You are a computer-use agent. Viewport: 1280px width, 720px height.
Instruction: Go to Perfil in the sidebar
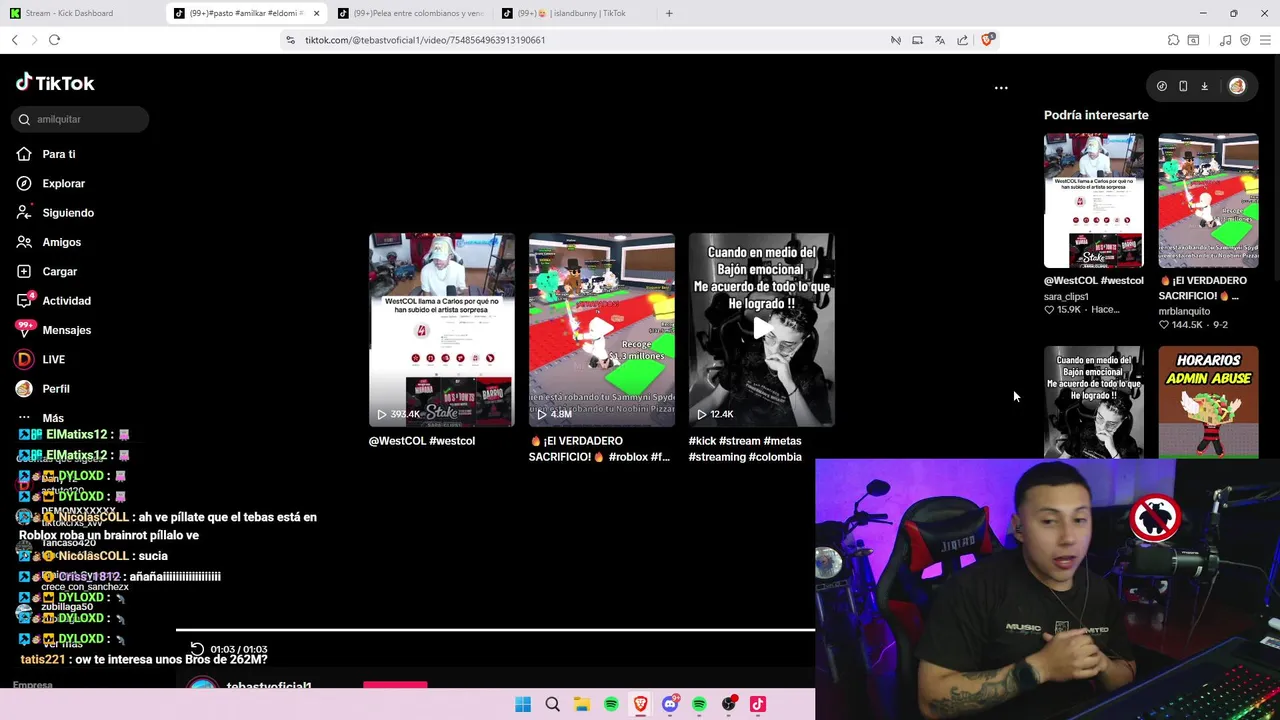[x=43, y=388]
